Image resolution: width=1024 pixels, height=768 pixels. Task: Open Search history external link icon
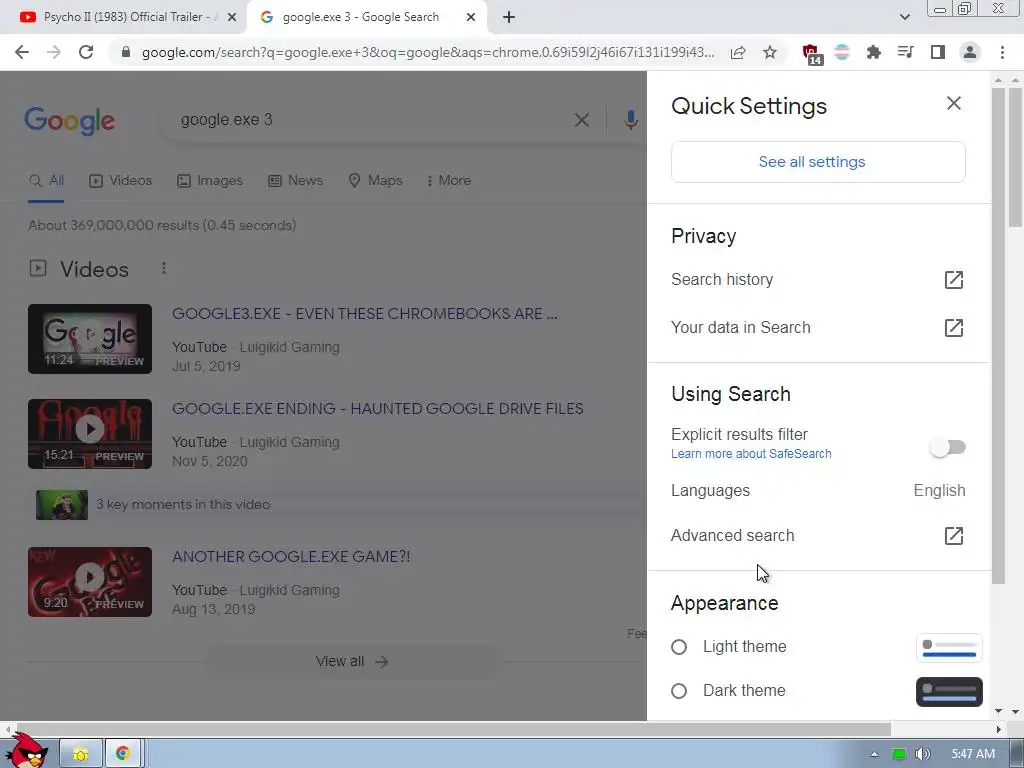click(x=953, y=280)
